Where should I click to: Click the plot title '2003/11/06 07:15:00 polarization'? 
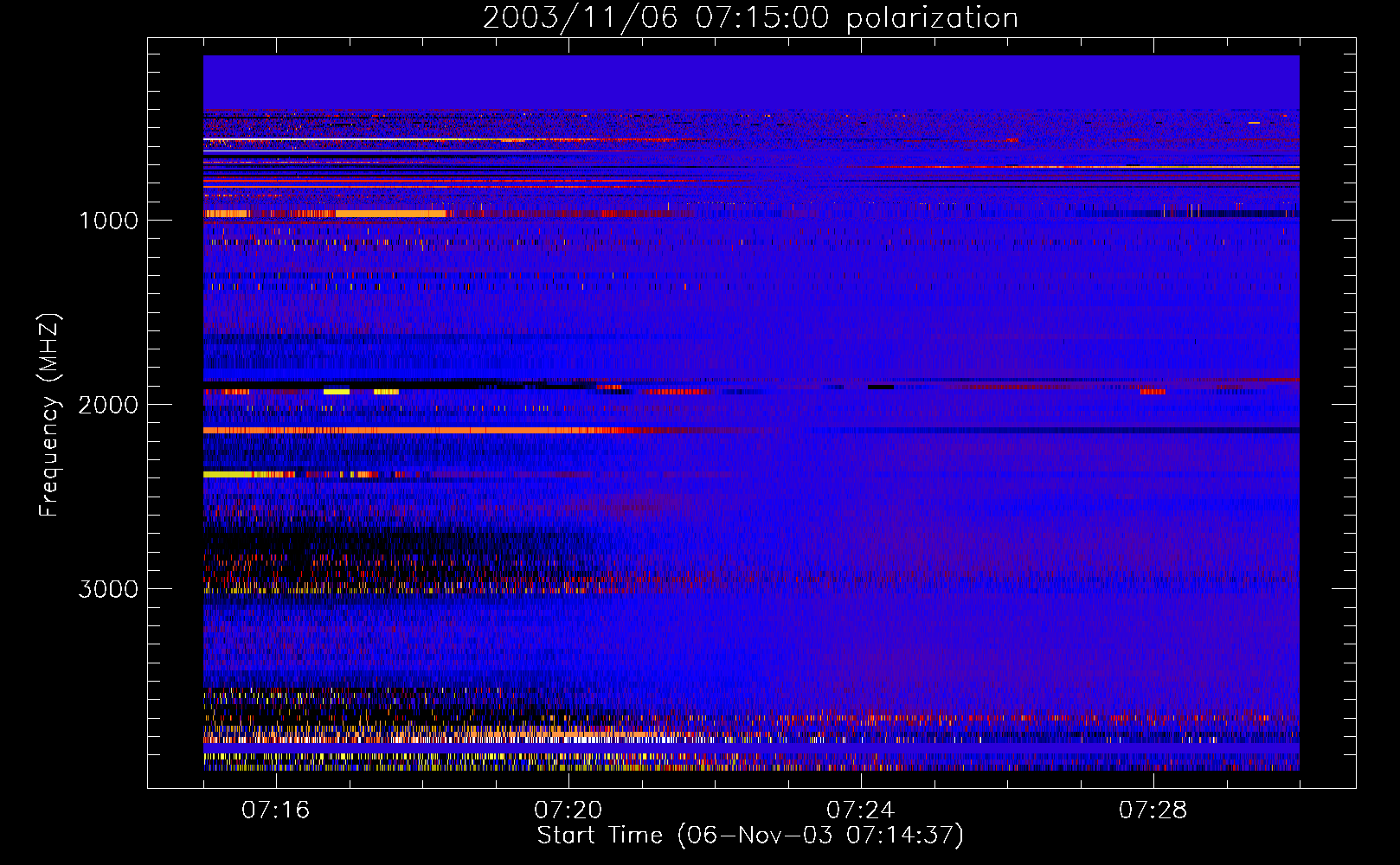tap(750, 17)
